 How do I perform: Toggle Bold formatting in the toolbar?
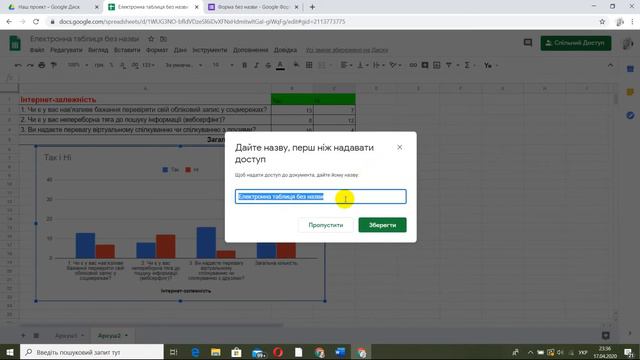tap(244, 65)
